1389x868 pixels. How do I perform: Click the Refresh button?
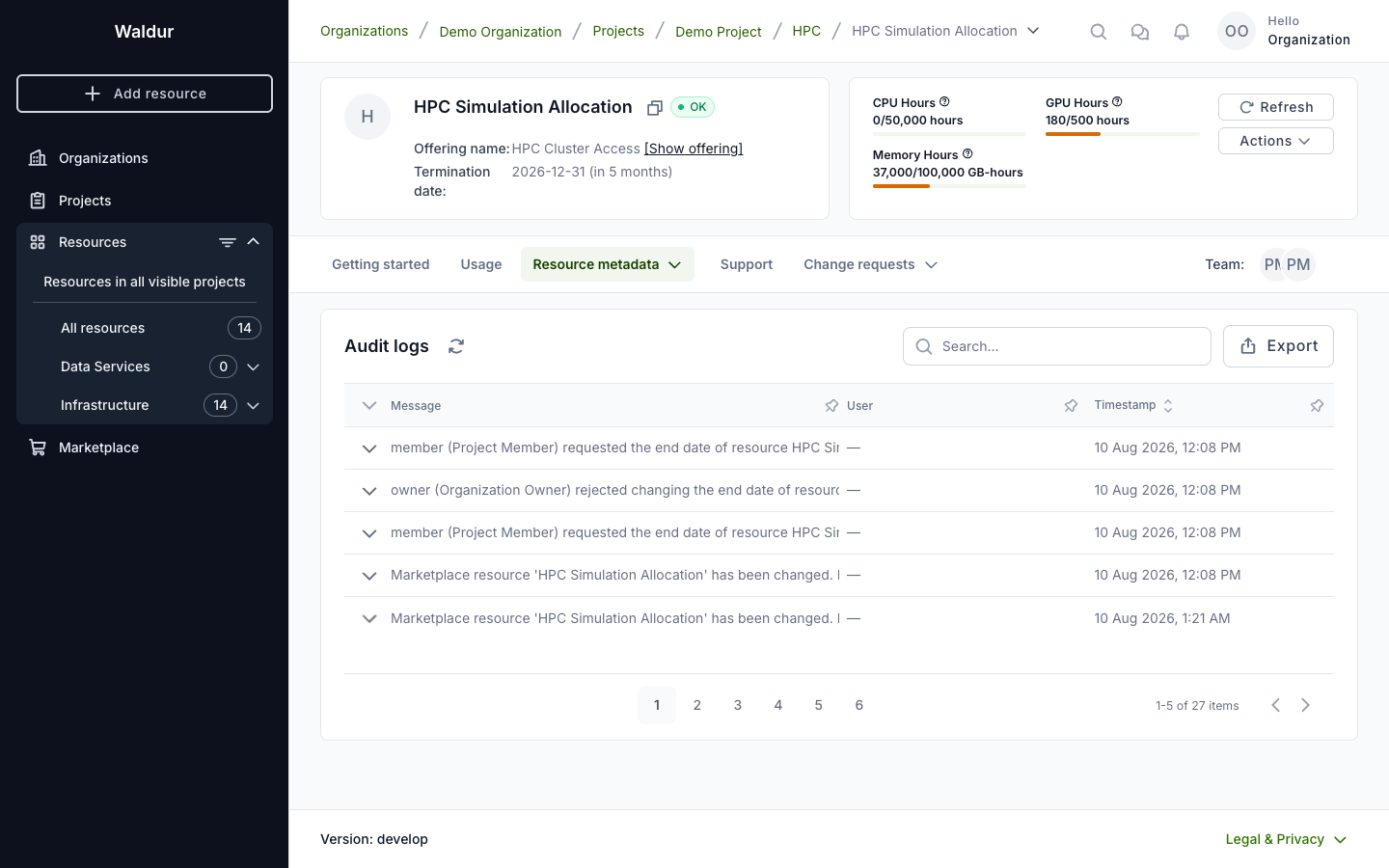pyautogui.click(x=1275, y=107)
